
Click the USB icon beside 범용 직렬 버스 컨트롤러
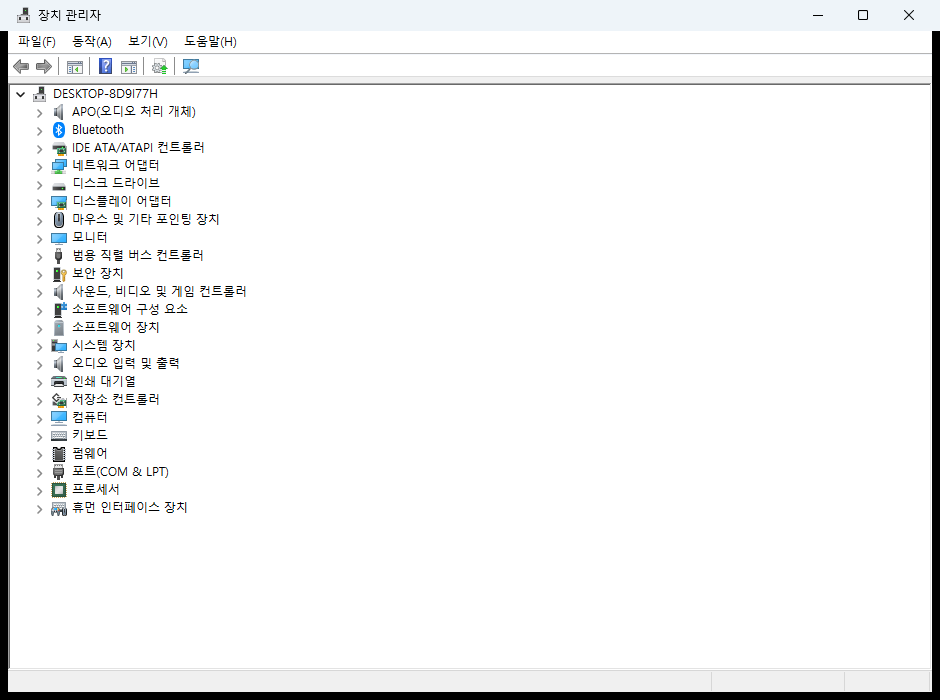pos(59,256)
